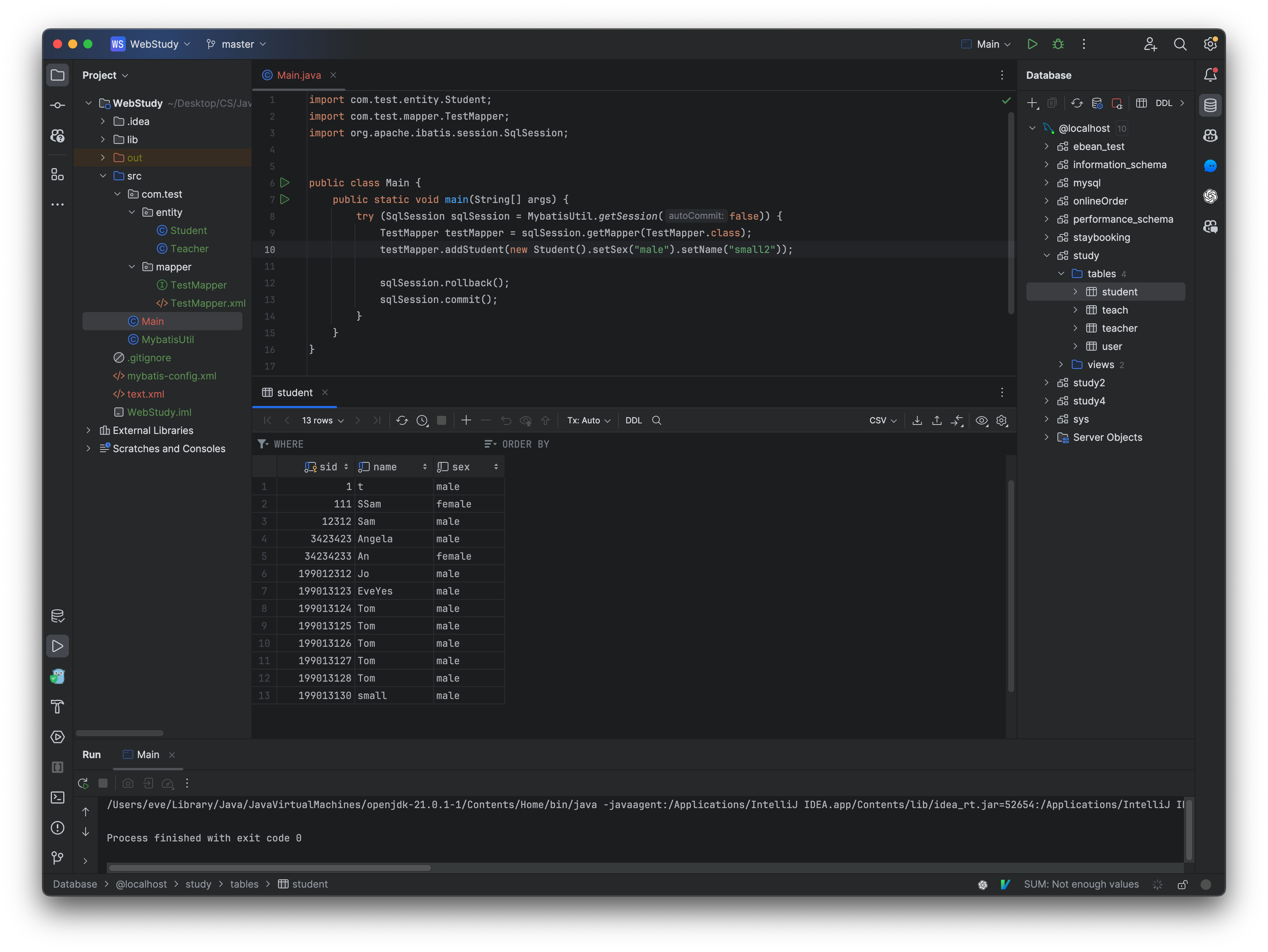Disconnect from the database via toolbar icon
1268x952 pixels.
coord(1118,103)
